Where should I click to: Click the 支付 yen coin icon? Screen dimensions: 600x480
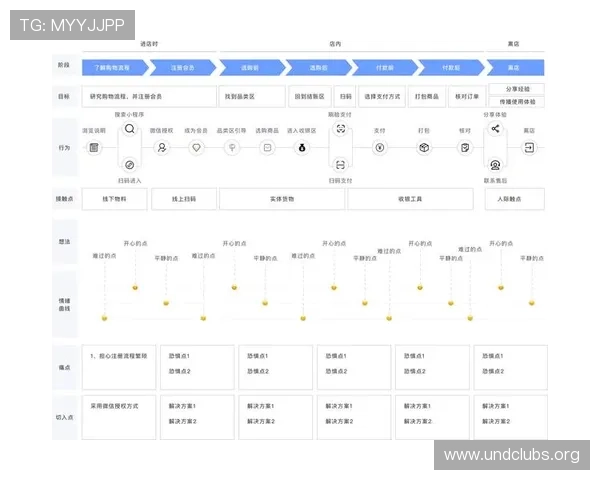click(x=380, y=147)
